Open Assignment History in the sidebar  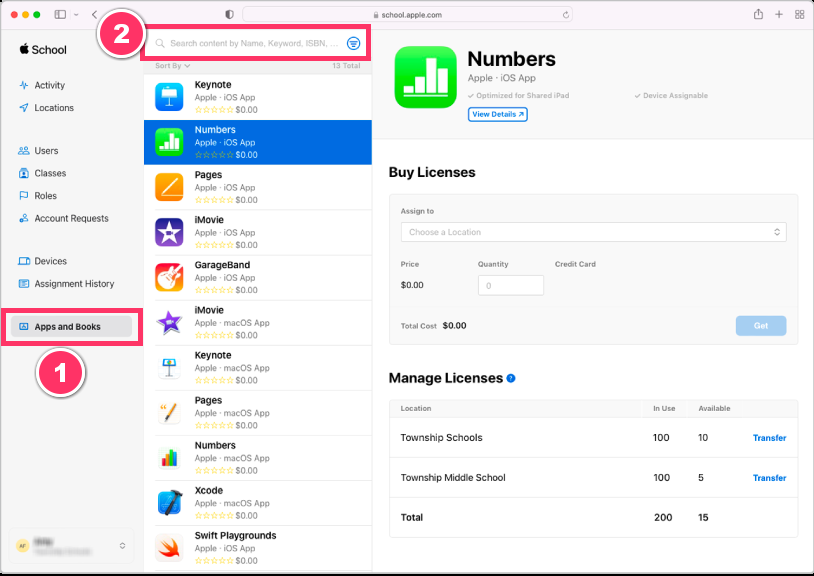coord(74,284)
